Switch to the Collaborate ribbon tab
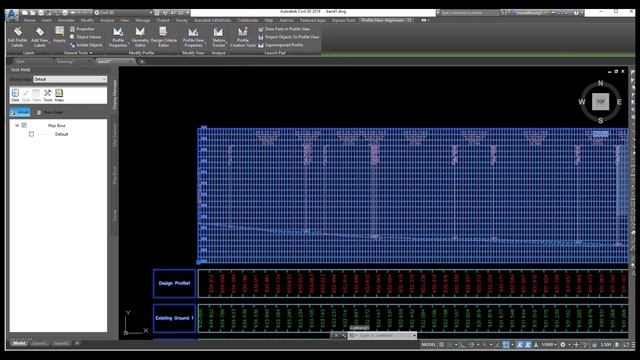This screenshot has width=640, height=360. [x=248, y=20]
